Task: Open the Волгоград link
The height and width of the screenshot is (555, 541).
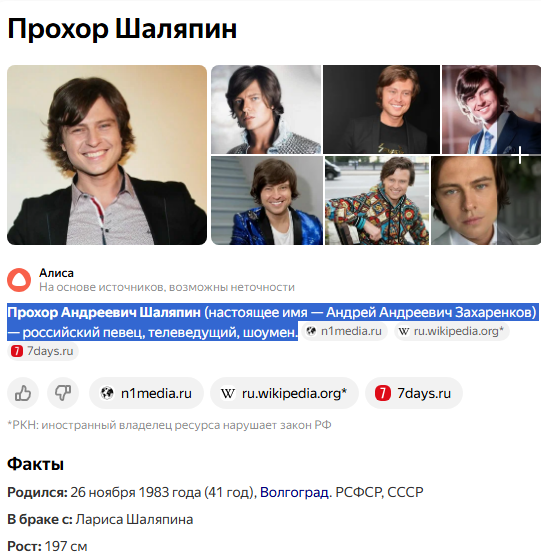Action: 294,492
